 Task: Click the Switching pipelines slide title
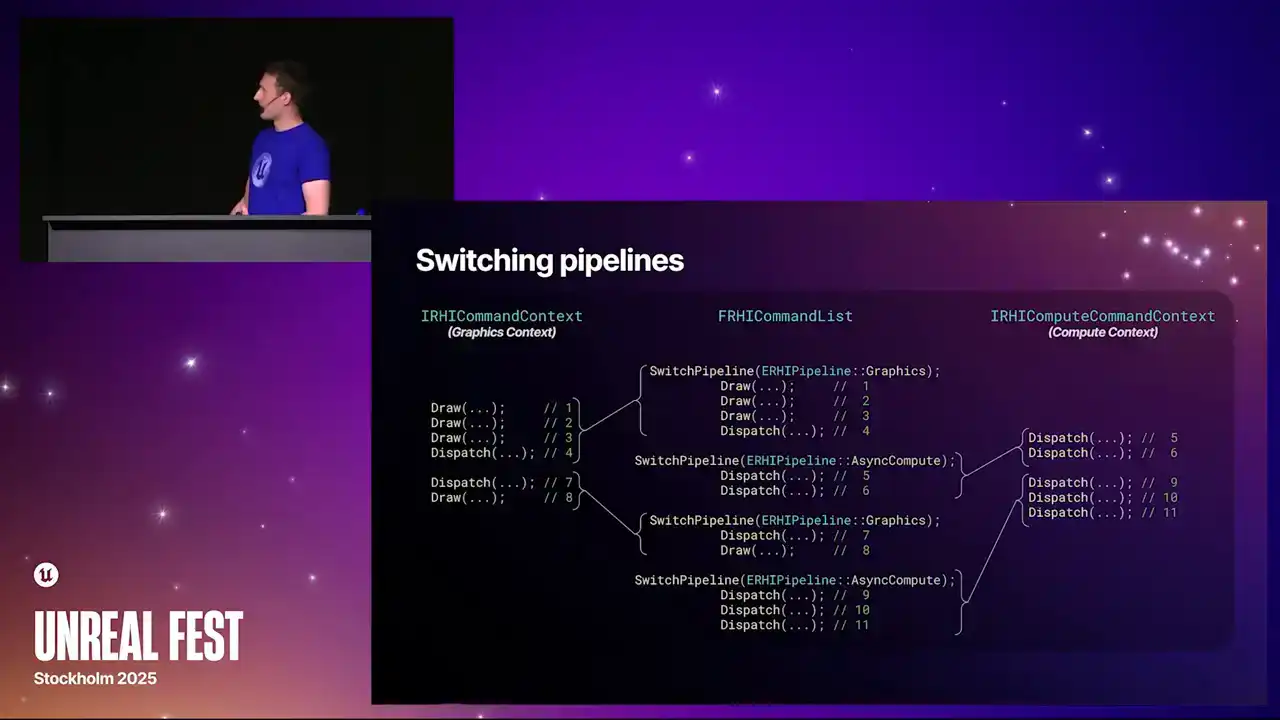pyautogui.click(x=549, y=261)
